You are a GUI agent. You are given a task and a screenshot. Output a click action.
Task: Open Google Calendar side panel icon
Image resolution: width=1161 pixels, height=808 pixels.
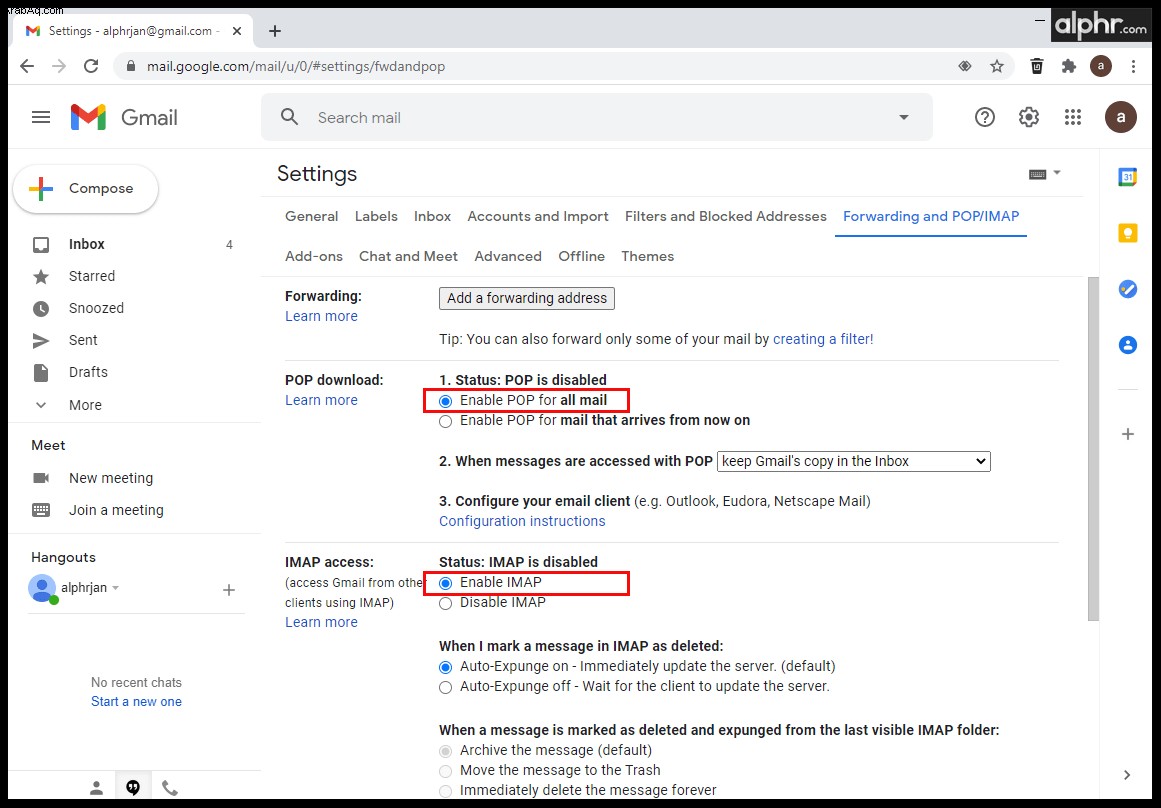(x=1128, y=177)
